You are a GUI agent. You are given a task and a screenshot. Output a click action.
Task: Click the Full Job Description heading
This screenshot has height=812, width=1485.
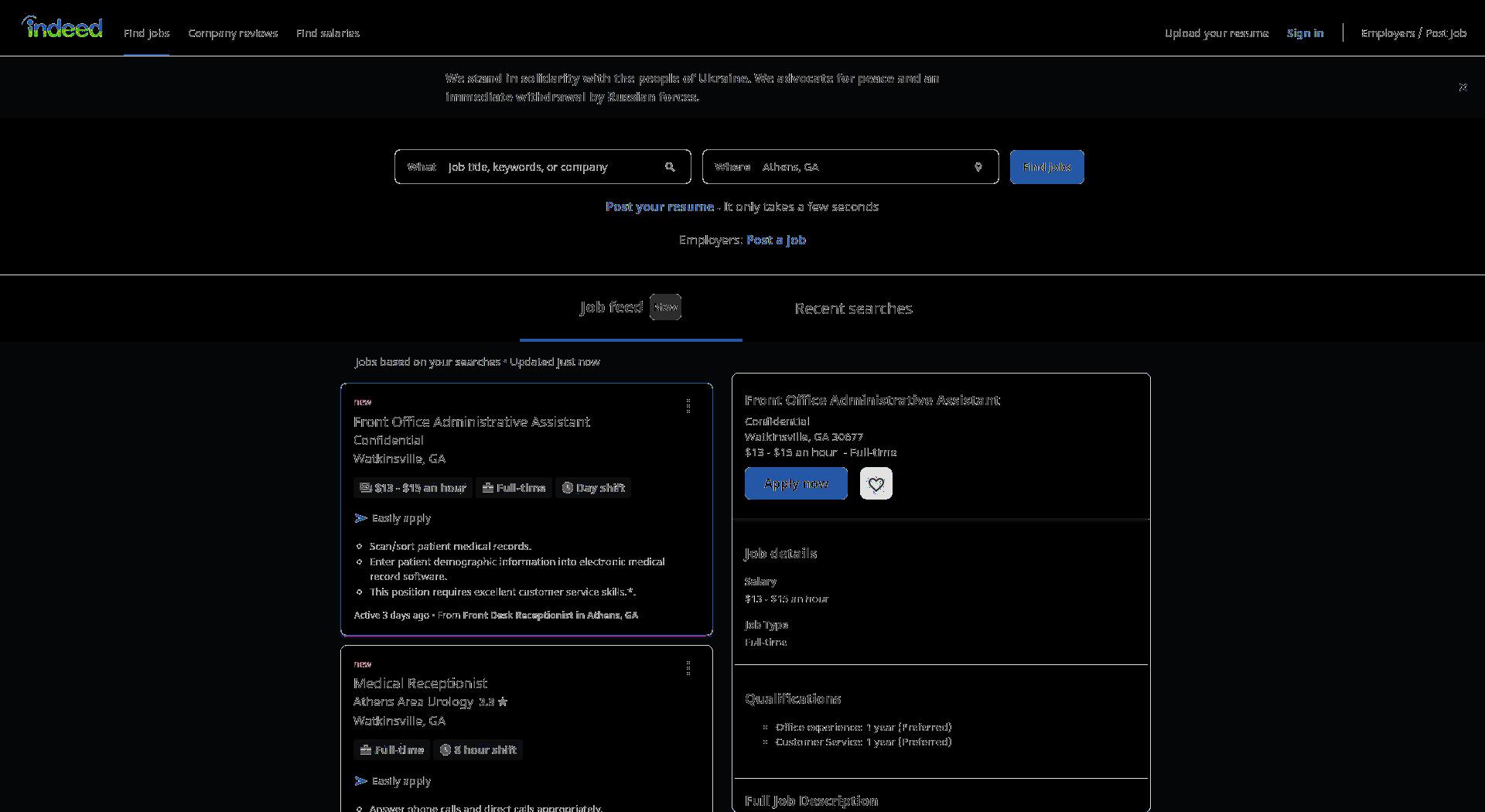click(x=811, y=801)
